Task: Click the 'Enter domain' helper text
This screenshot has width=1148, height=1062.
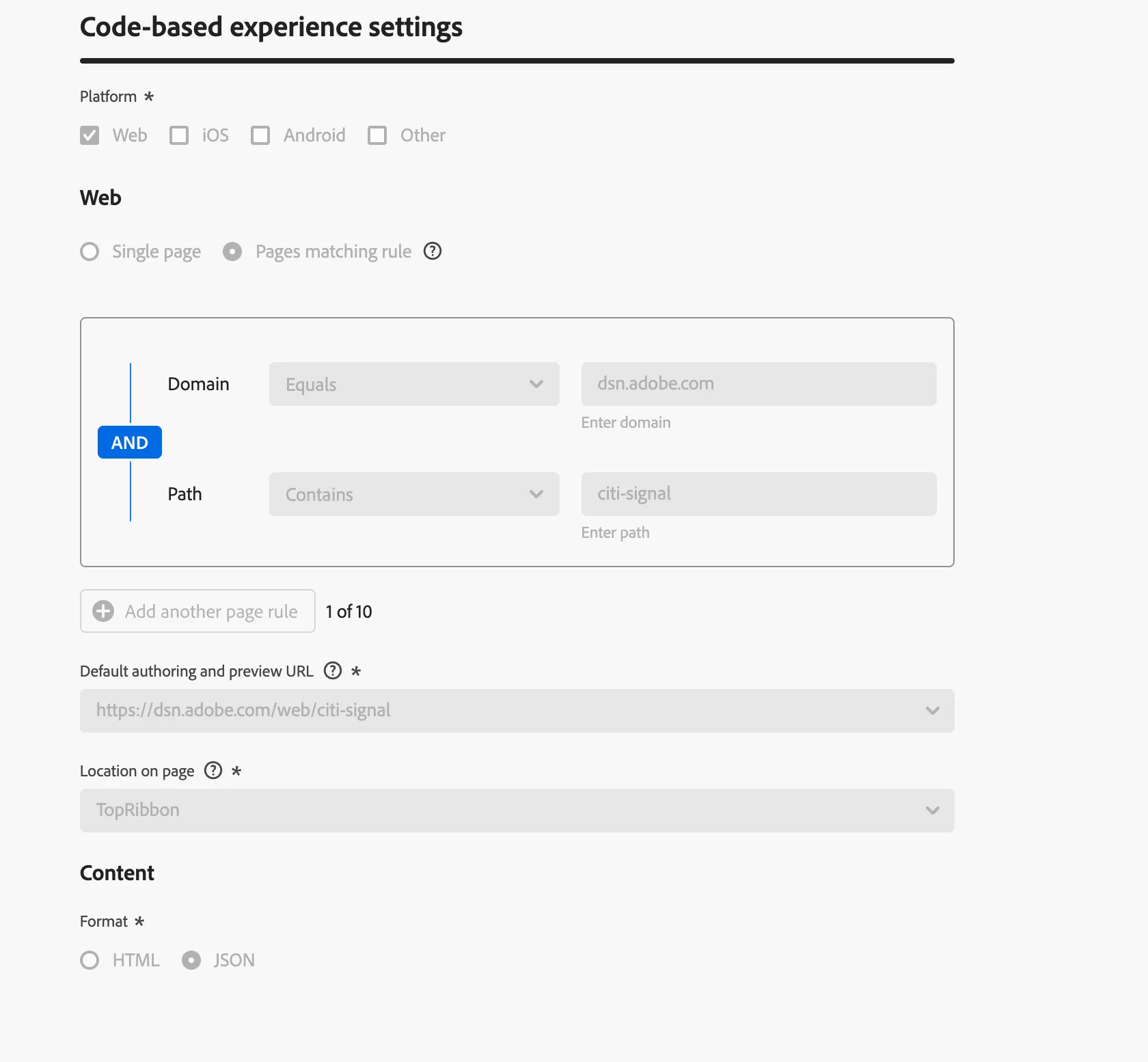Action: (x=626, y=422)
